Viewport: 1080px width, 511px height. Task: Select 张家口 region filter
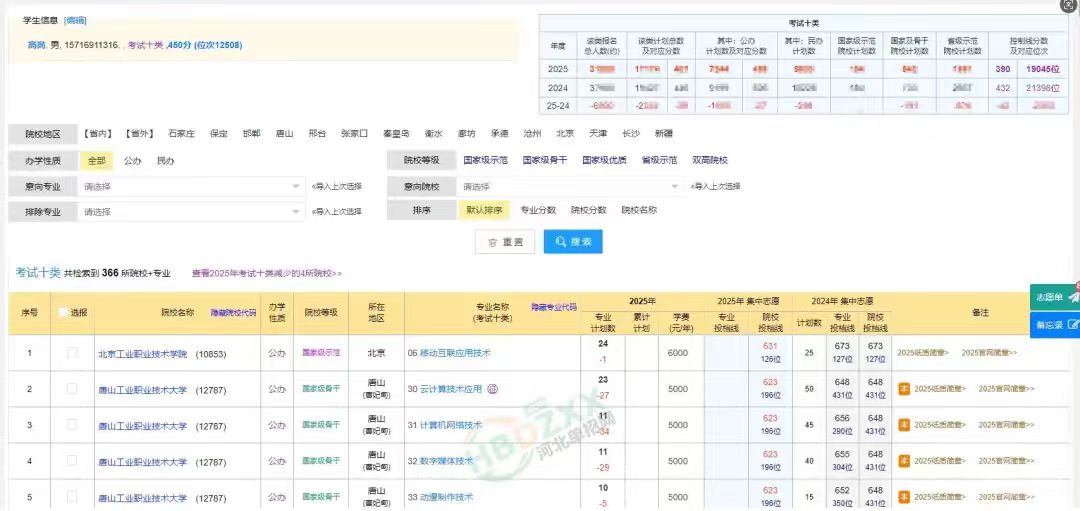tap(355, 134)
